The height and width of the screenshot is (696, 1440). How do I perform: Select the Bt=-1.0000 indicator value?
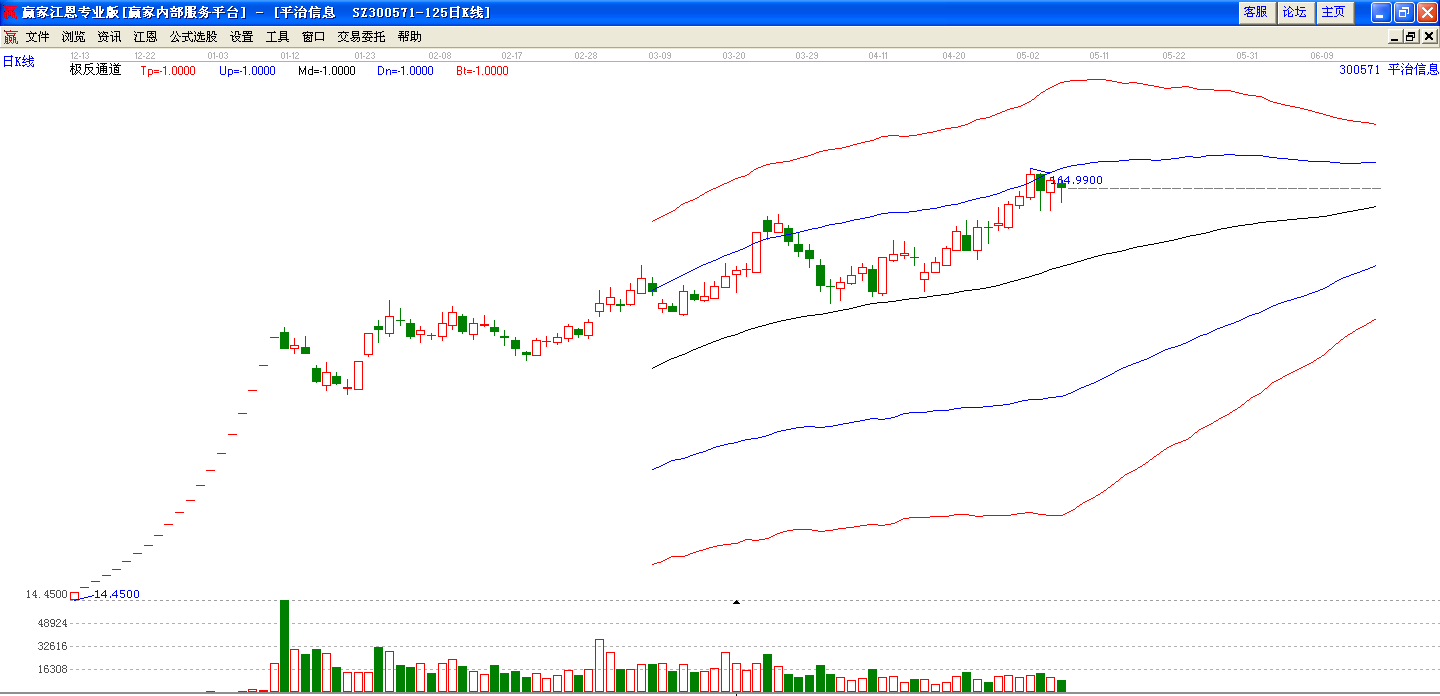coord(482,71)
